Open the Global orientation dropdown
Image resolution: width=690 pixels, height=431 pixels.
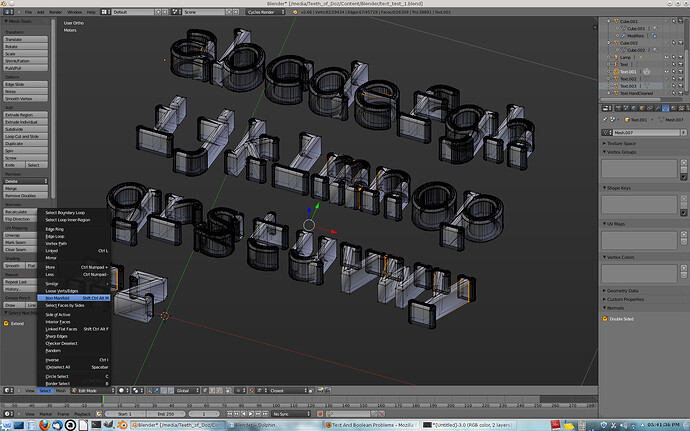[x=187, y=390]
